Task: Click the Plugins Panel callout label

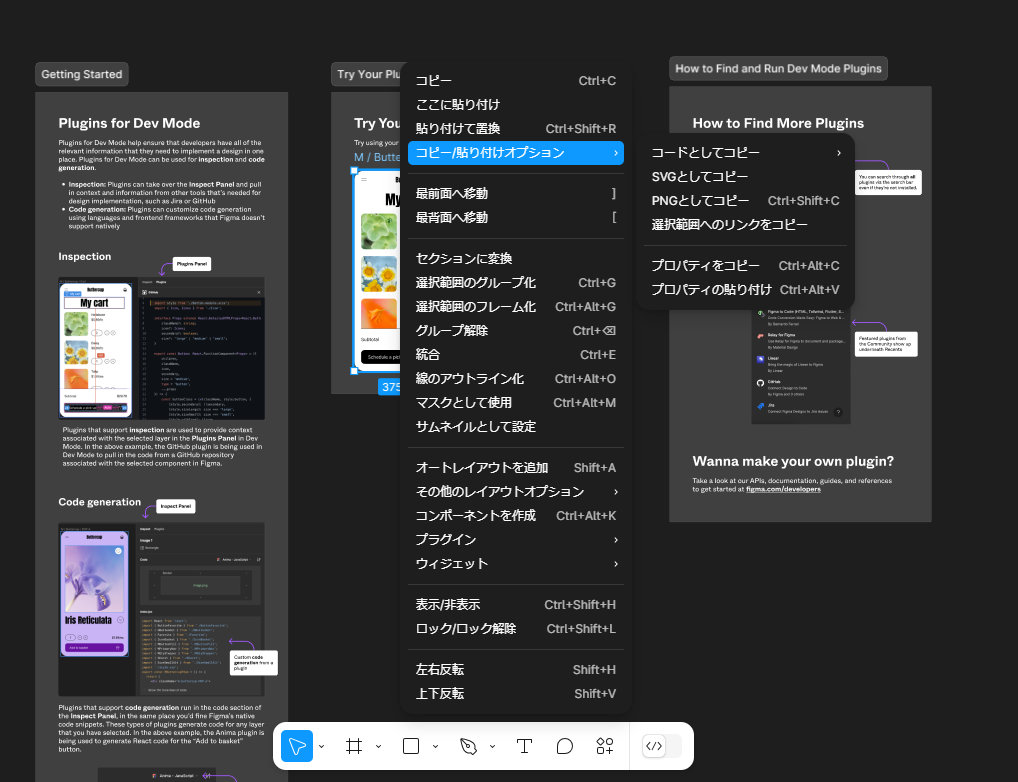Action: pos(192,264)
